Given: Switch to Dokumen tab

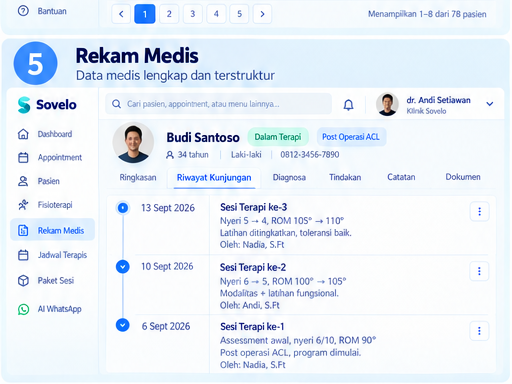Looking at the screenshot, I should pos(463,177).
